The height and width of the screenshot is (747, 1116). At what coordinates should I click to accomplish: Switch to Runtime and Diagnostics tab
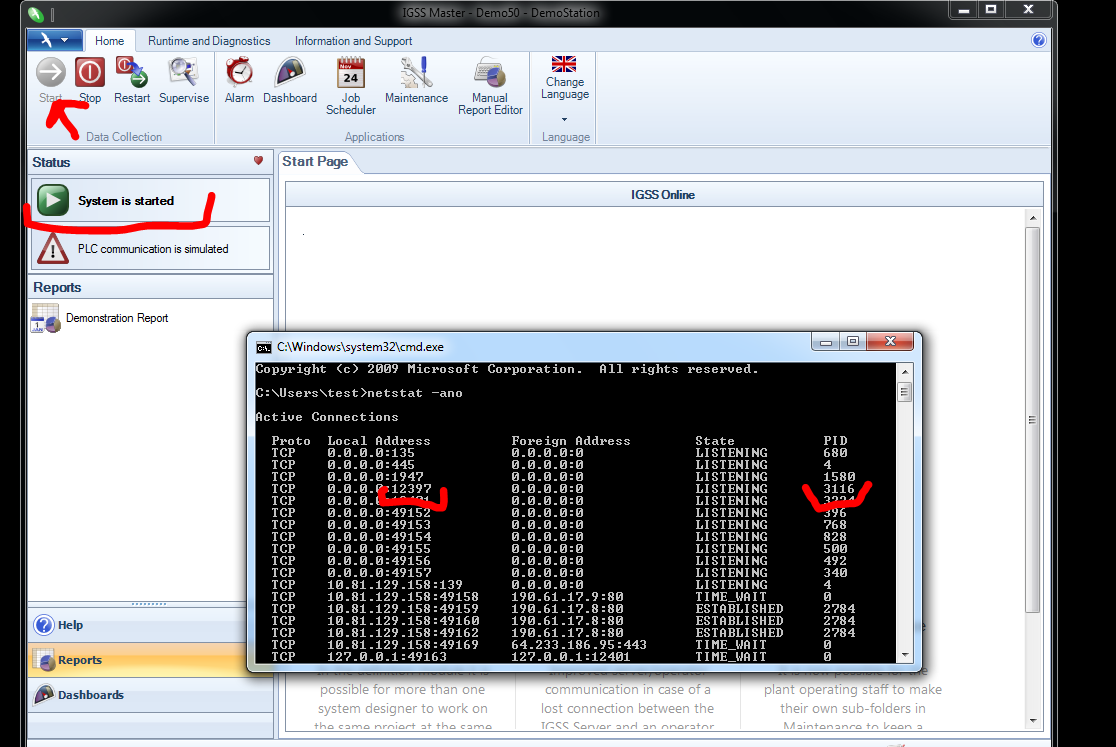click(x=209, y=41)
